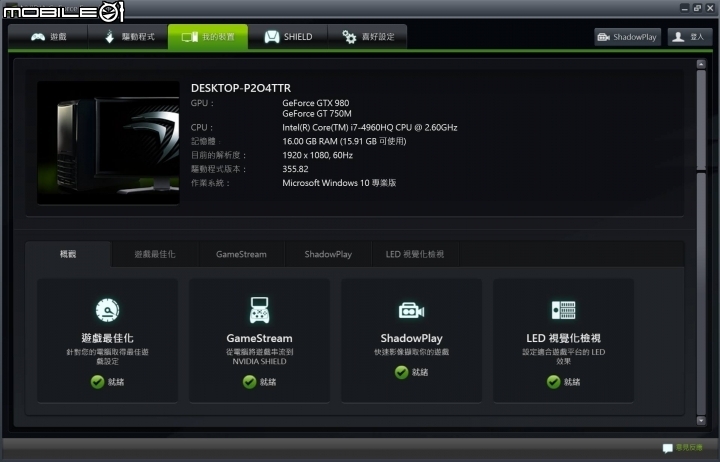Select the My Rig tab (我的裝置)

click(x=208, y=37)
